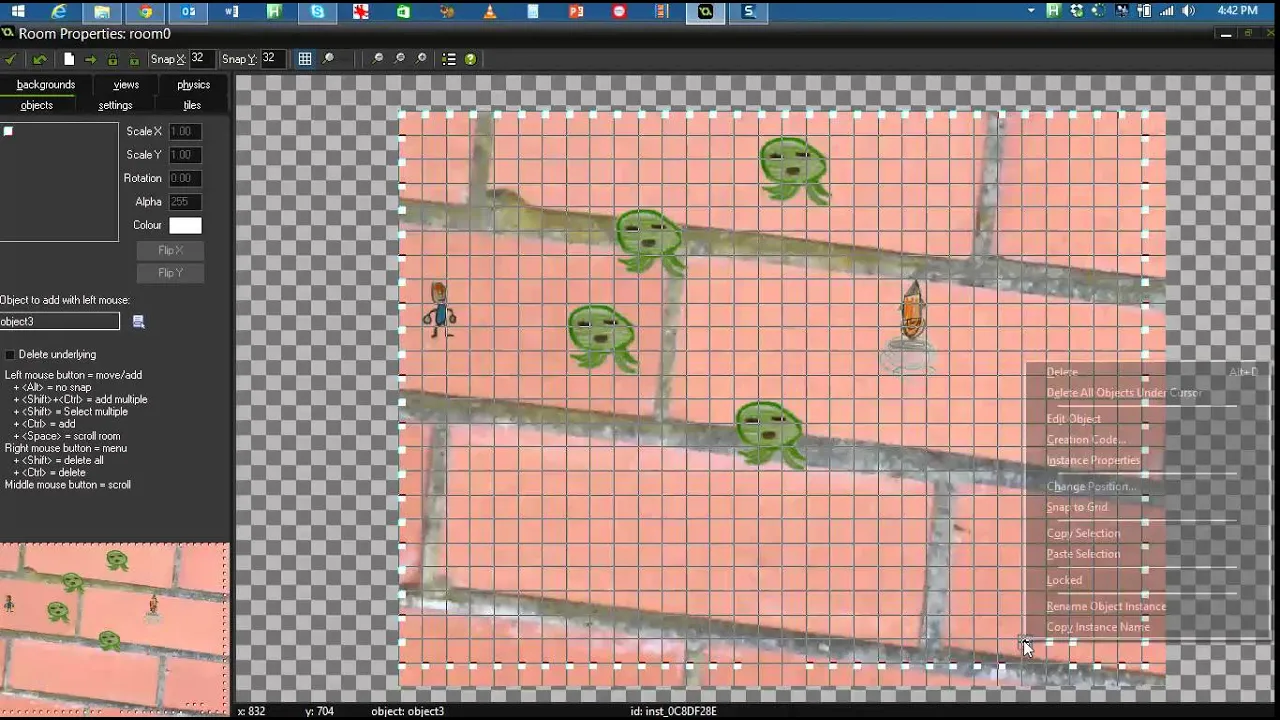This screenshot has height=720, width=1280.
Task: Switch to the settings tab
Action: [x=115, y=105]
